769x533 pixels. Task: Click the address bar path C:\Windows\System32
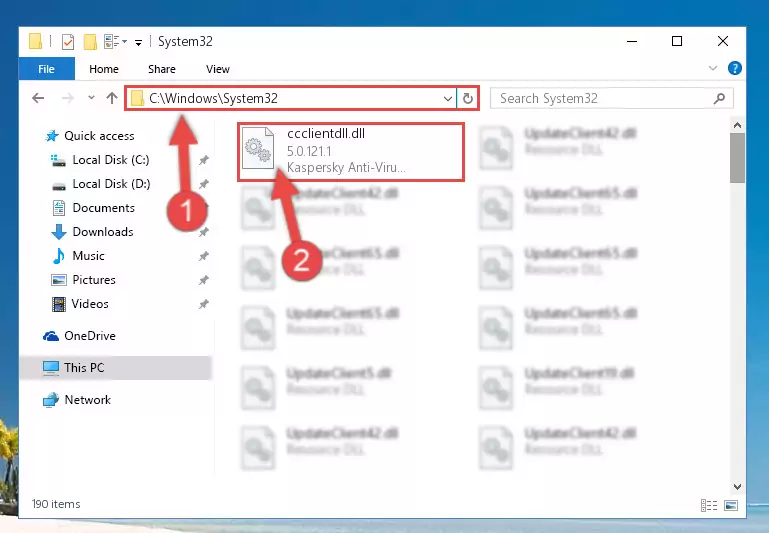point(213,98)
